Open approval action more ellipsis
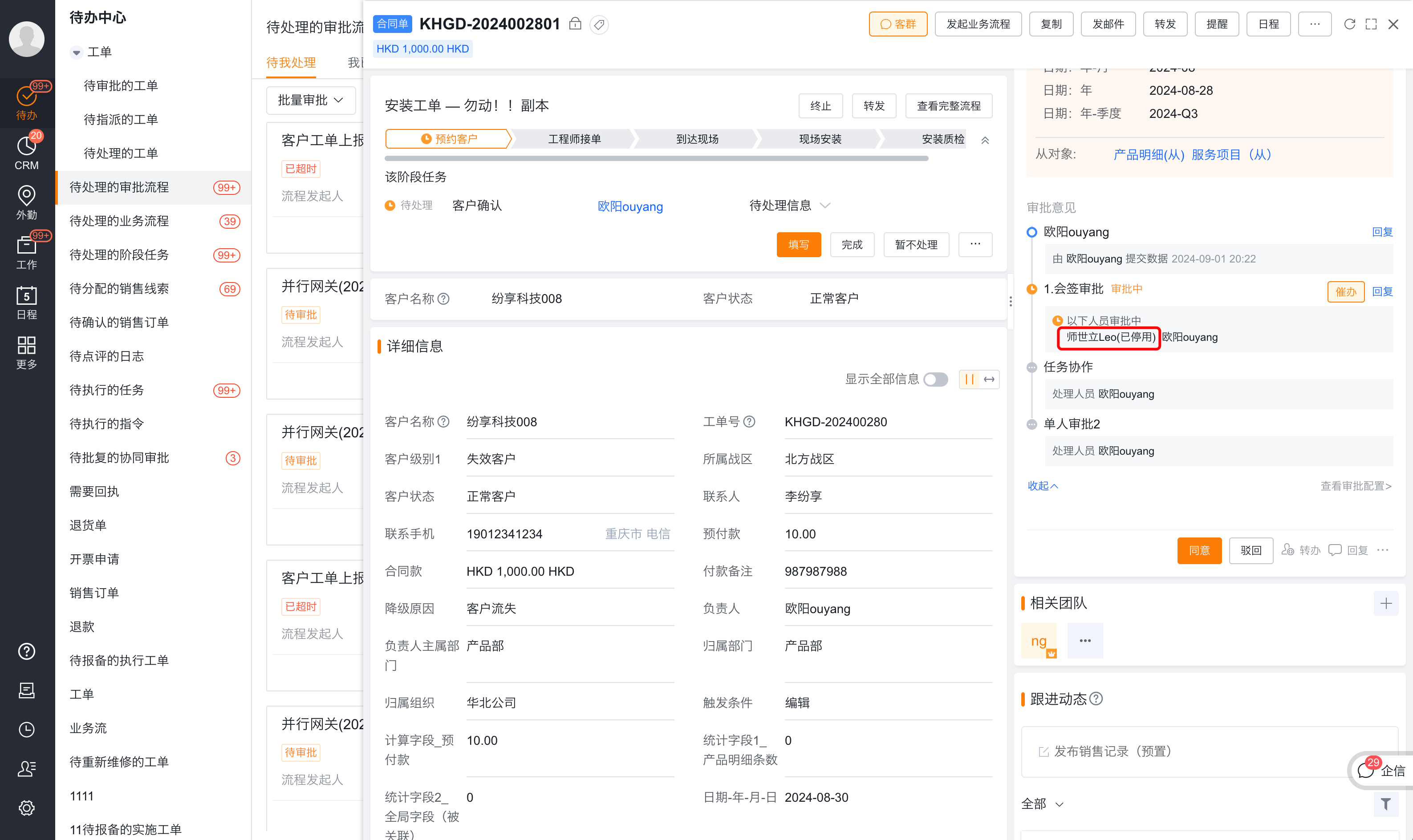The height and width of the screenshot is (840, 1413). point(1383,550)
